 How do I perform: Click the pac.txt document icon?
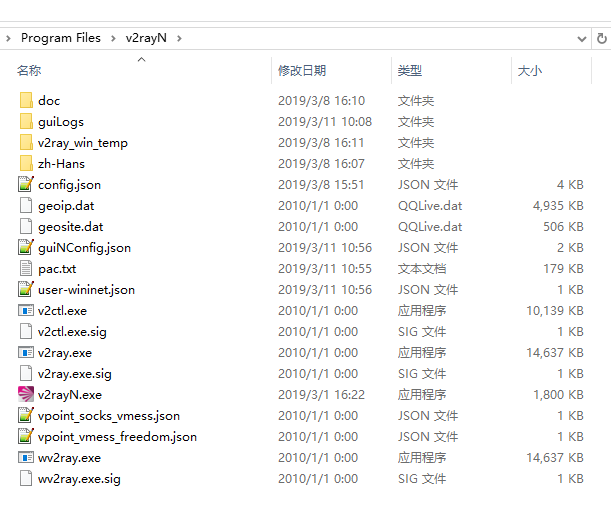click(26, 269)
